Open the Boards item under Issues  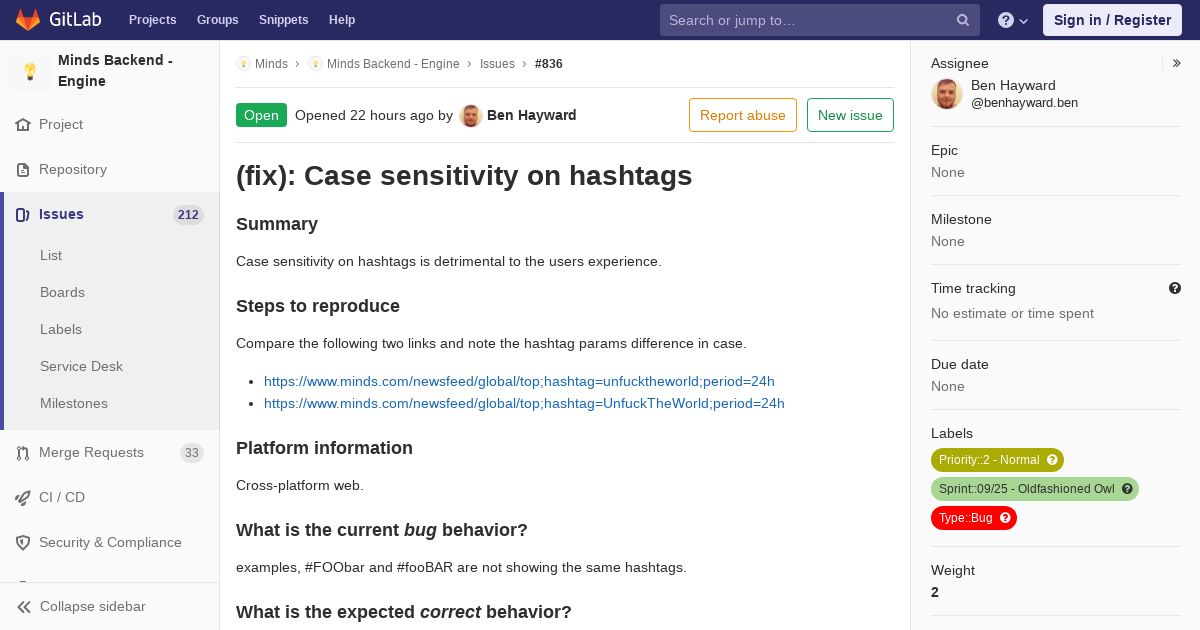click(x=62, y=292)
